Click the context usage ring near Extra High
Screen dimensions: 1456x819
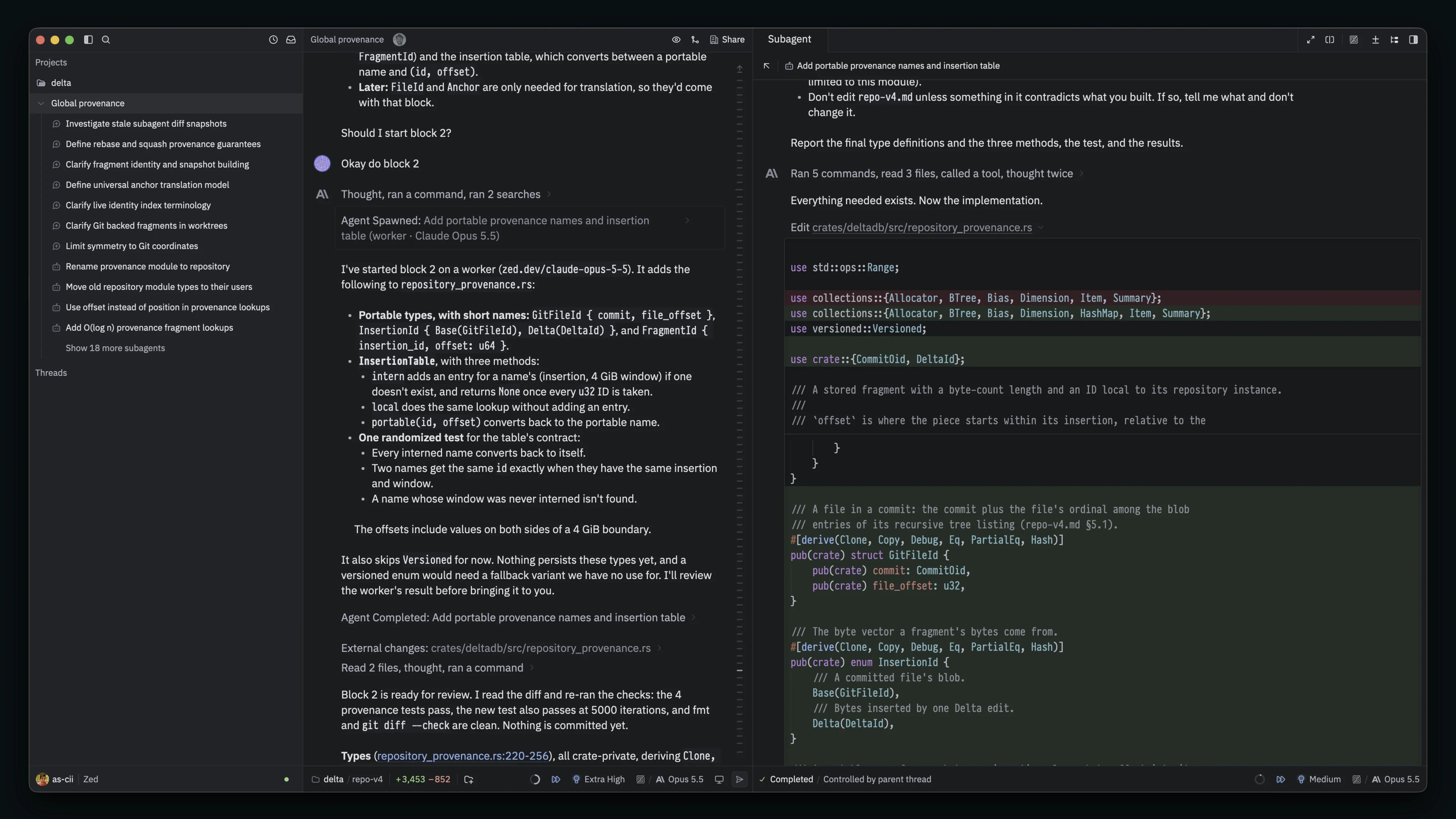(x=535, y=779)
